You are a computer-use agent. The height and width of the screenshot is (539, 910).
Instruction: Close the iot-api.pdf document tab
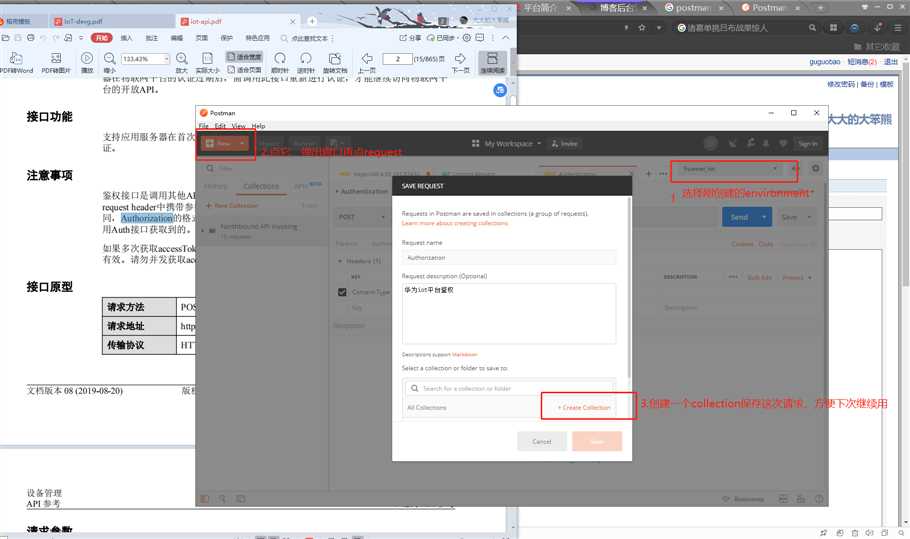(x=292, y=21)
